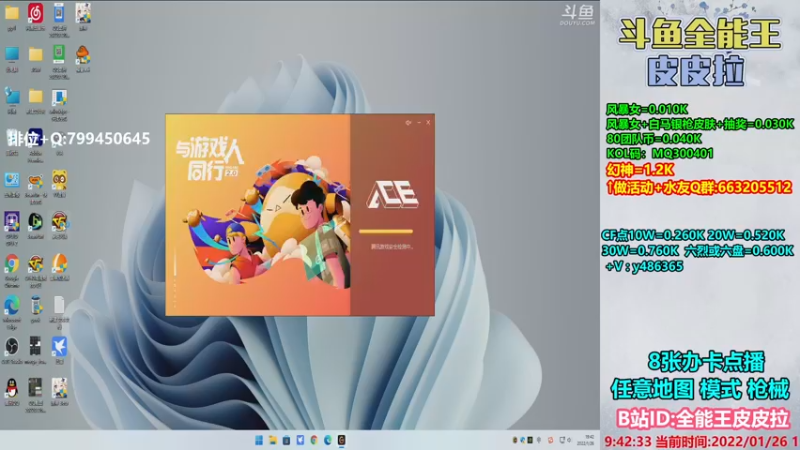Open the blue QR code image file
Viewport: 800px width, 450px height.
pos(59,14)
